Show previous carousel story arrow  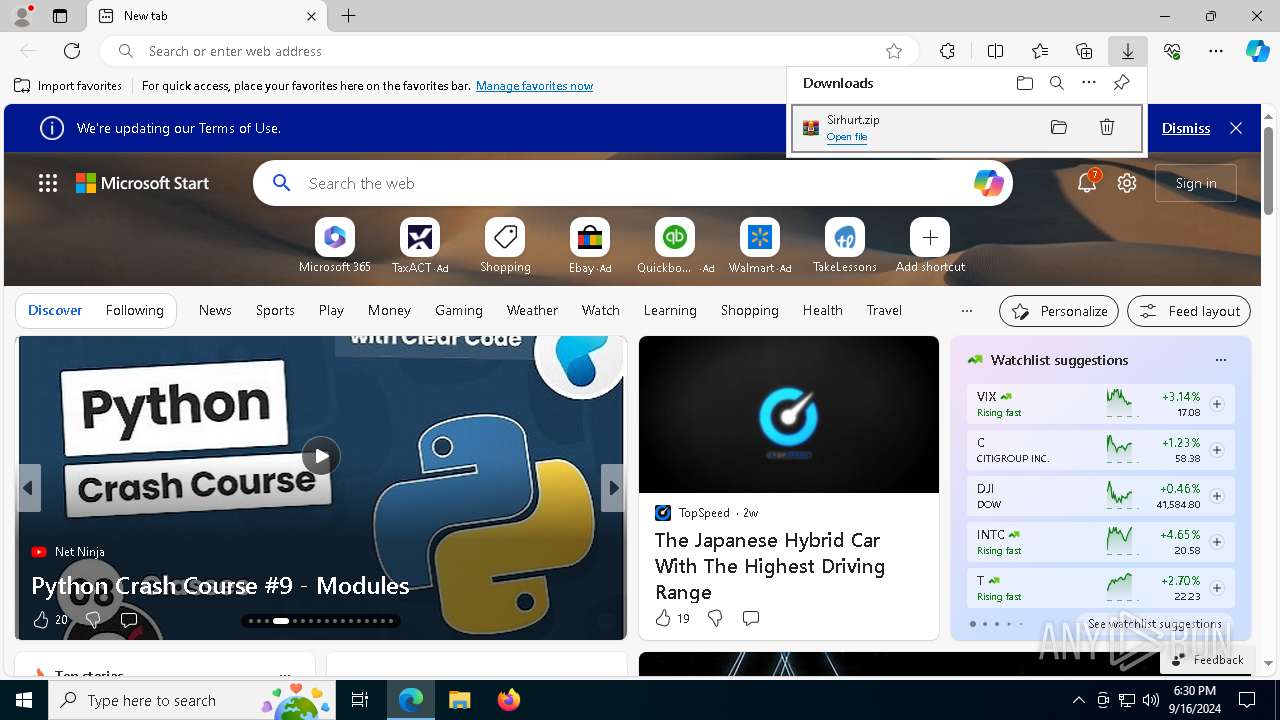pos(28,488)
